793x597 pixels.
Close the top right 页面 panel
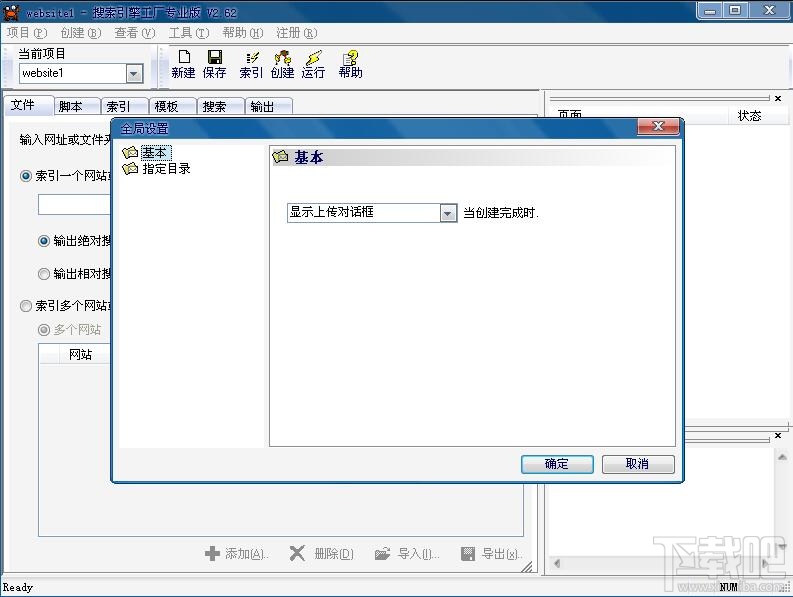(x=778, y=98)
